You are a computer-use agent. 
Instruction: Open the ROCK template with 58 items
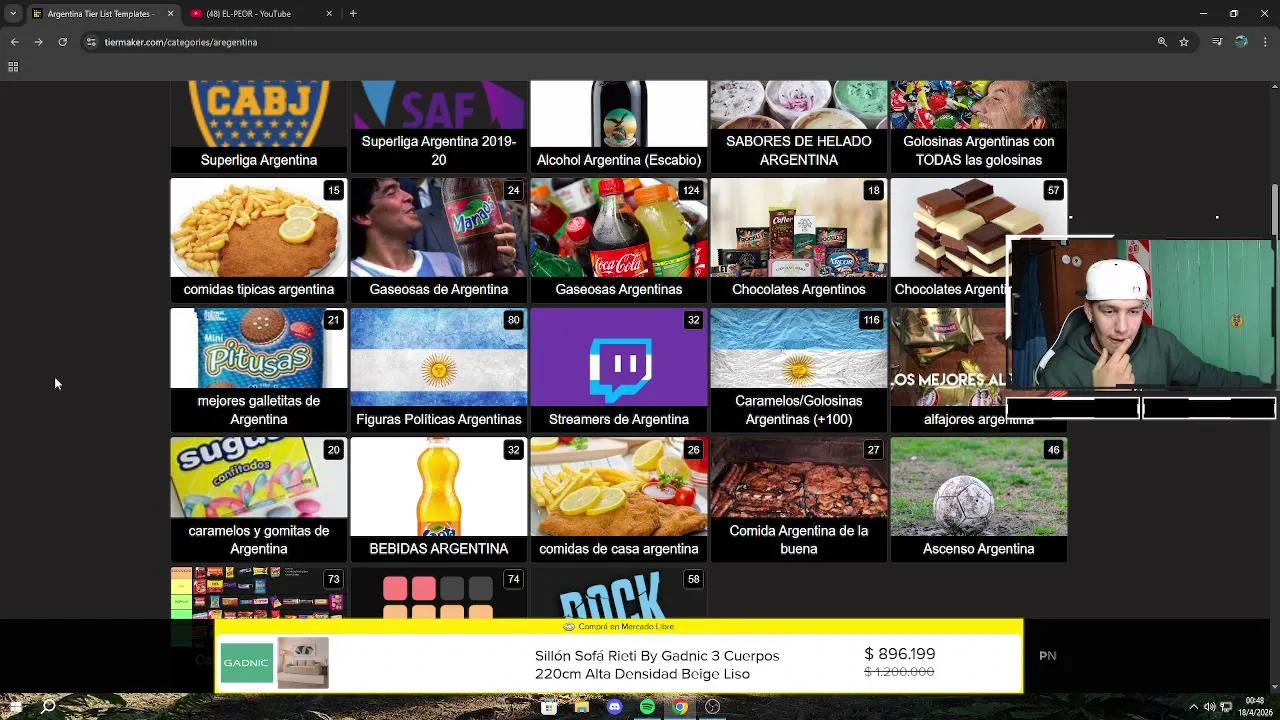click(x=619, y=593)
